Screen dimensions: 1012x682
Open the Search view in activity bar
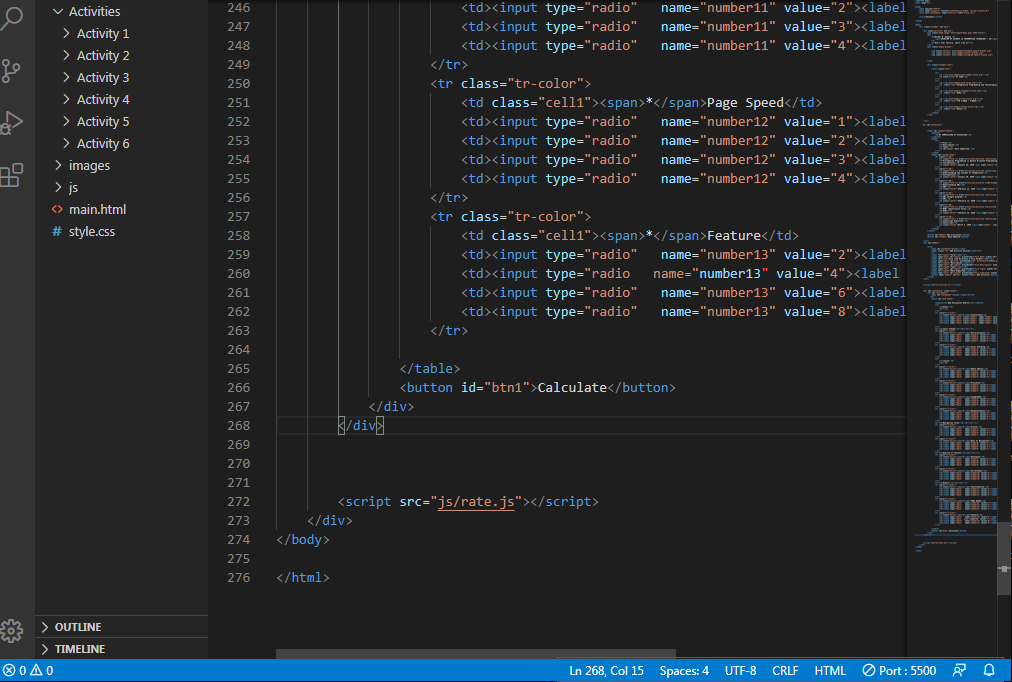[x=12, y=18]
